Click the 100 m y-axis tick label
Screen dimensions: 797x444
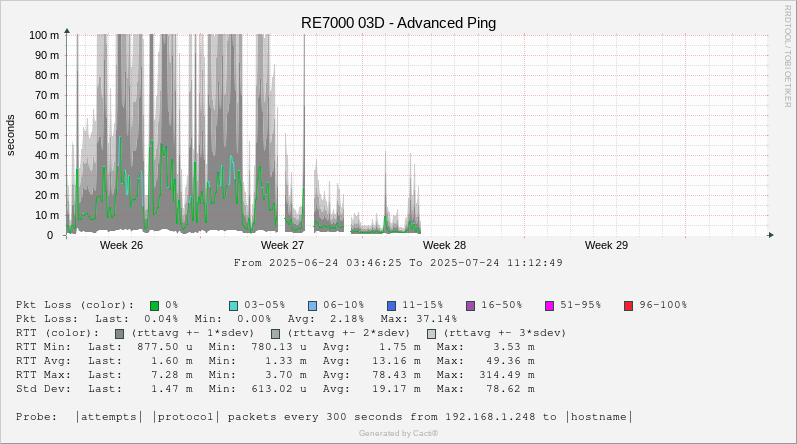point(45,35)
